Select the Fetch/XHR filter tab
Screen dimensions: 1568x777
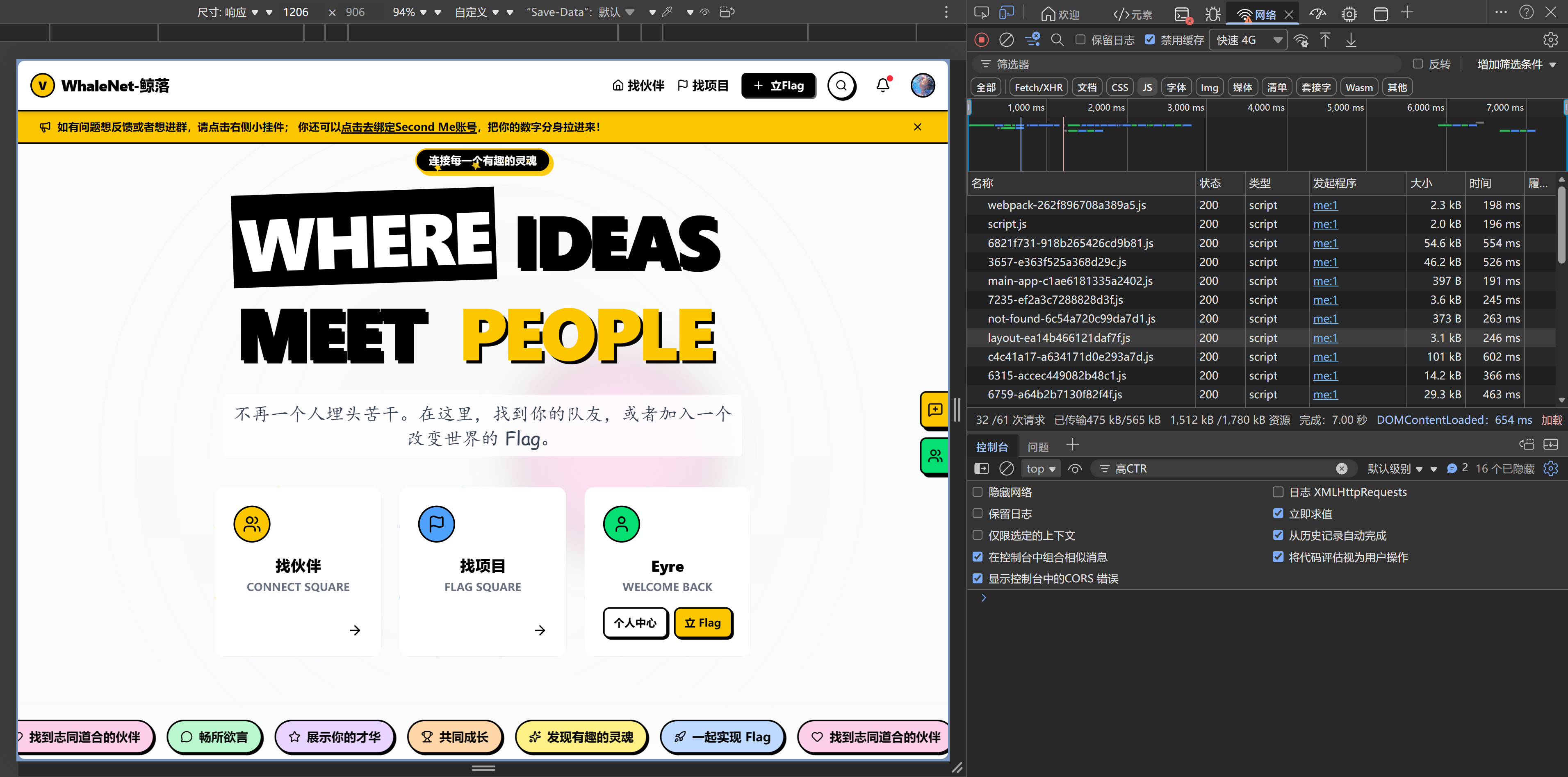click(1039, 88)
